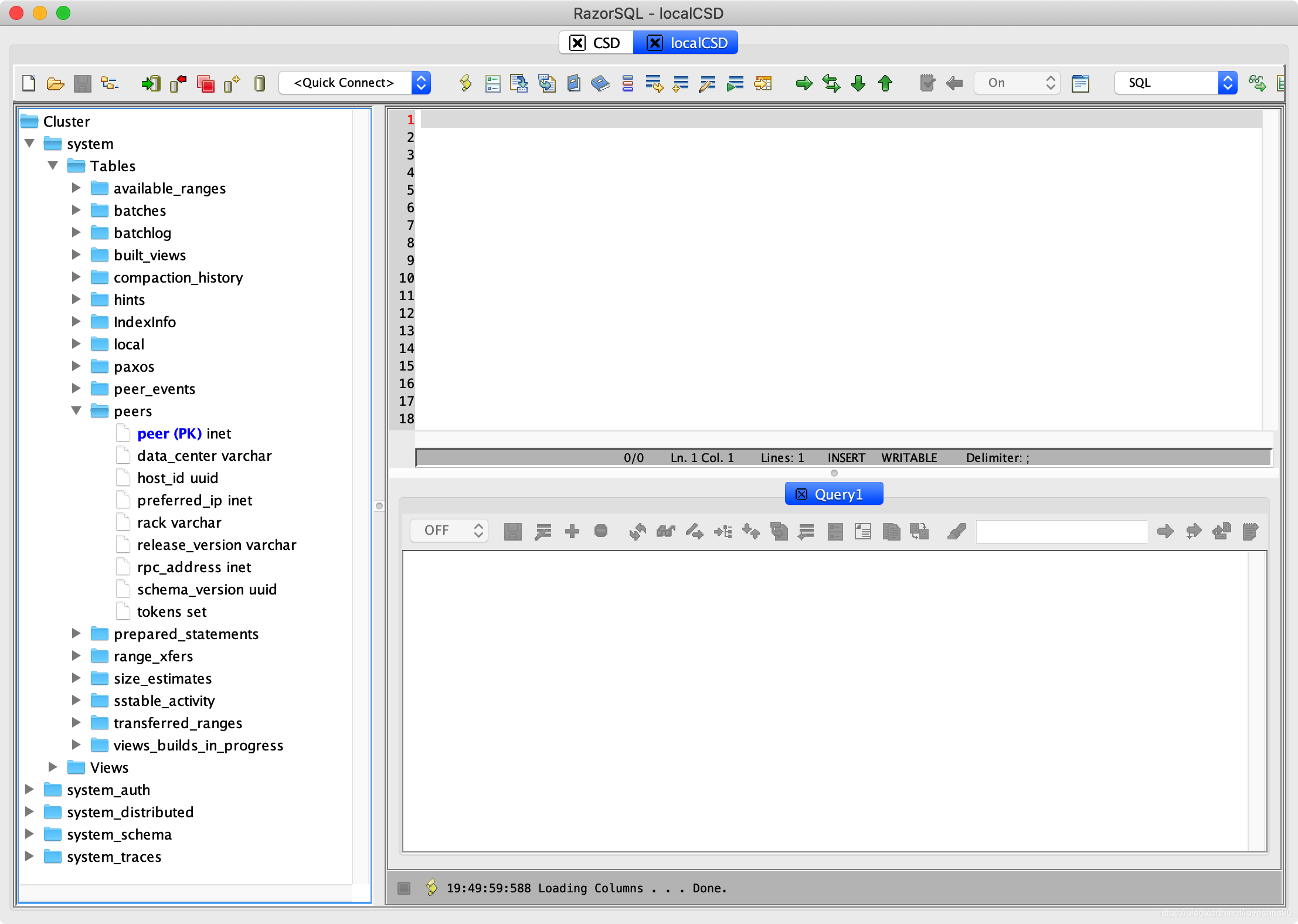
Task: Click the status bar stop square
Action: (x=404, y=888)
